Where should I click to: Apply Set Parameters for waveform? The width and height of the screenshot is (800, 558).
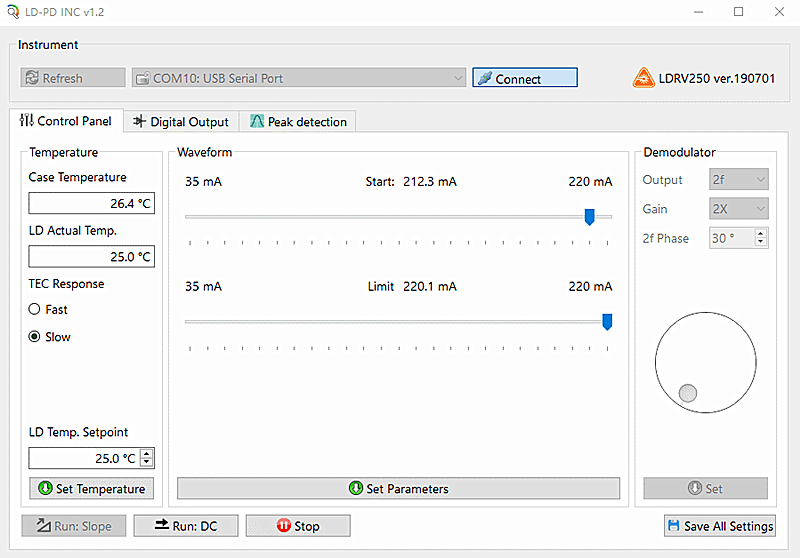pos(398,489)
